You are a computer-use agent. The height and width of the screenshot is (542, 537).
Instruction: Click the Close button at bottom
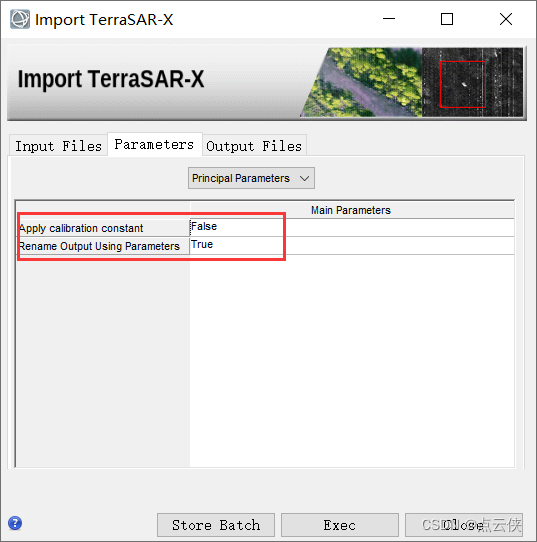pyautogui.click(x=464, y=525)
